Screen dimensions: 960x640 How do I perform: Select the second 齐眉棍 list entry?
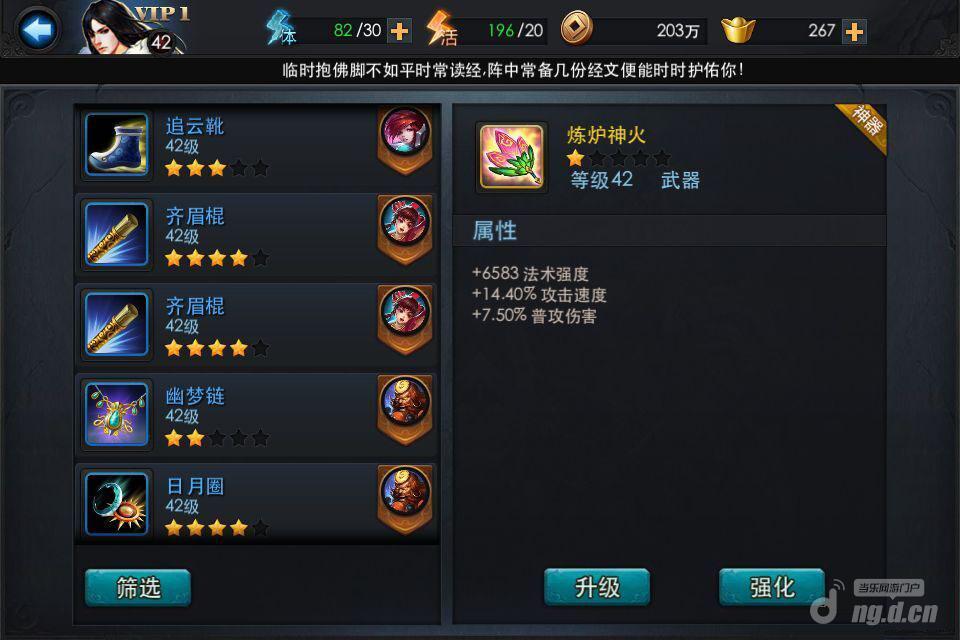257,325
